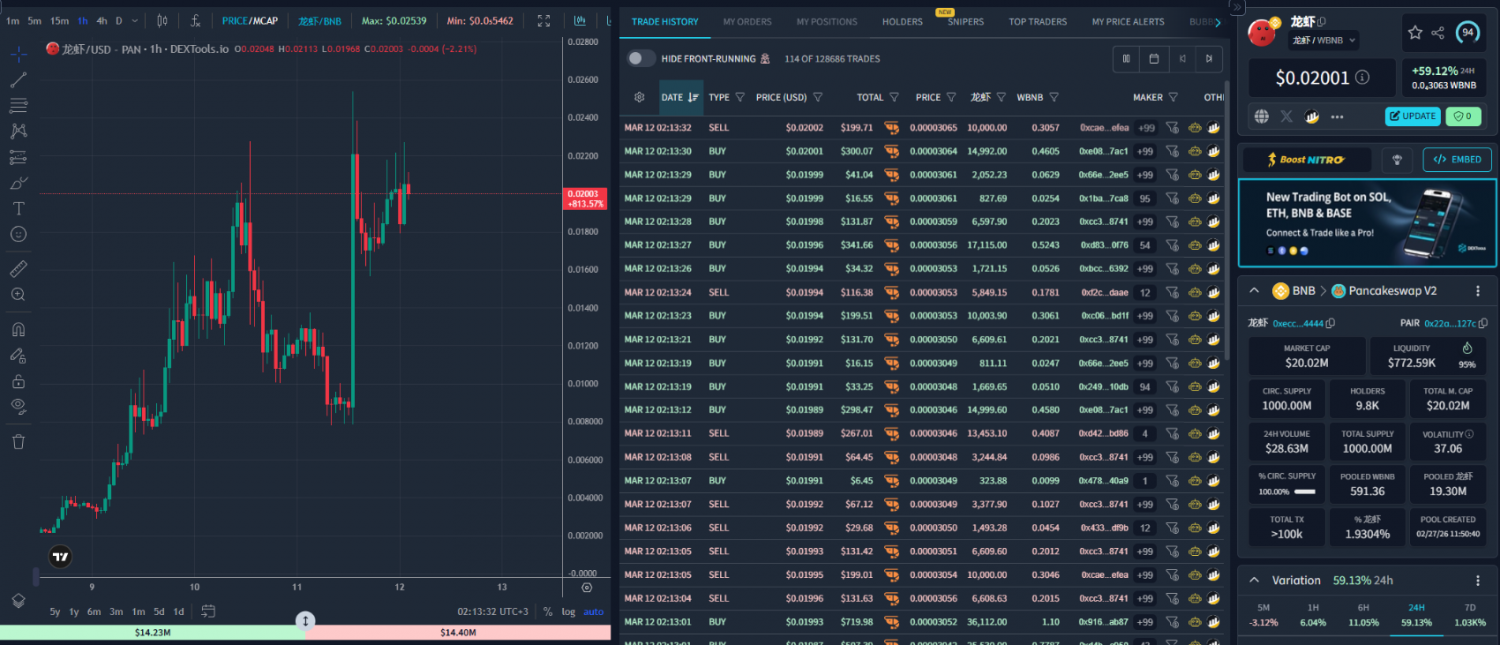
Task: Click the trash icon to remove drawings
Action: click(18, 441)
